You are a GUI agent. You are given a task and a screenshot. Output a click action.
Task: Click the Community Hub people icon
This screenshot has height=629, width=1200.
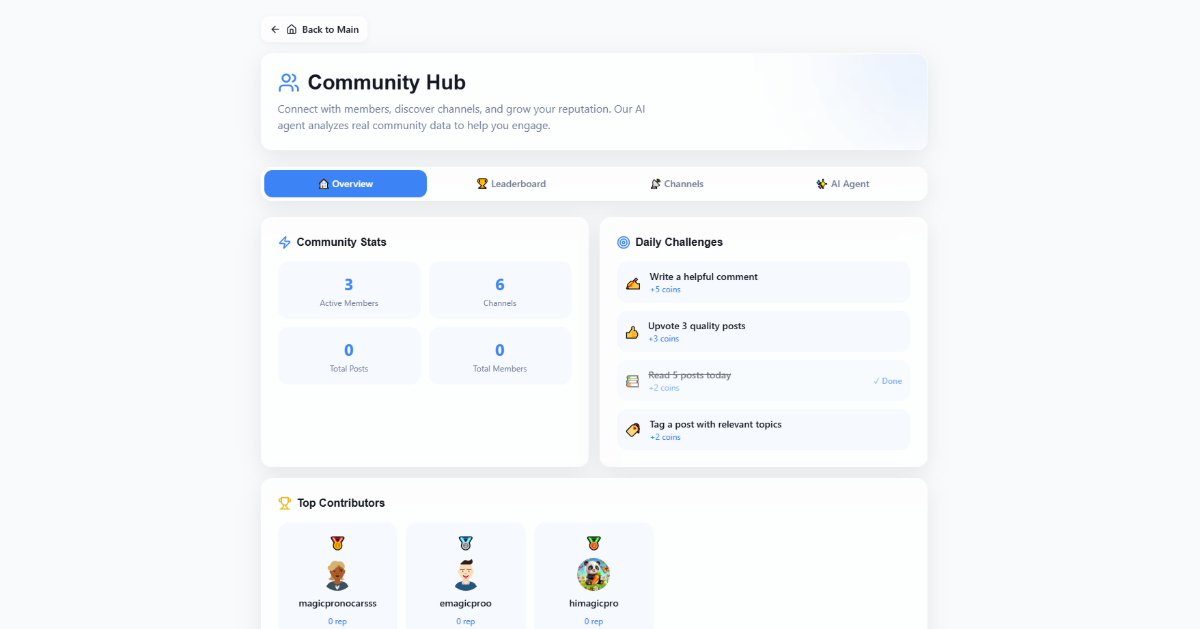(x=289, y=82)
